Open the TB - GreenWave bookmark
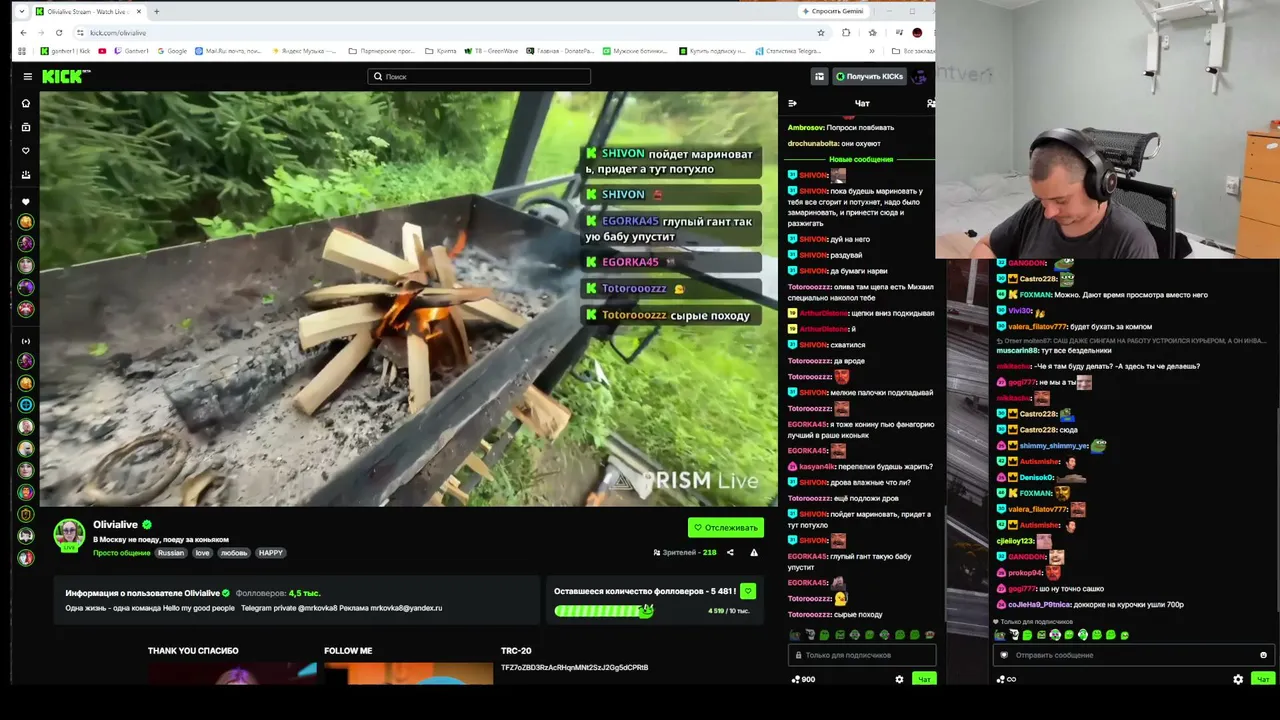Screen dimensions: 1280x720 [x=492, y=51]
